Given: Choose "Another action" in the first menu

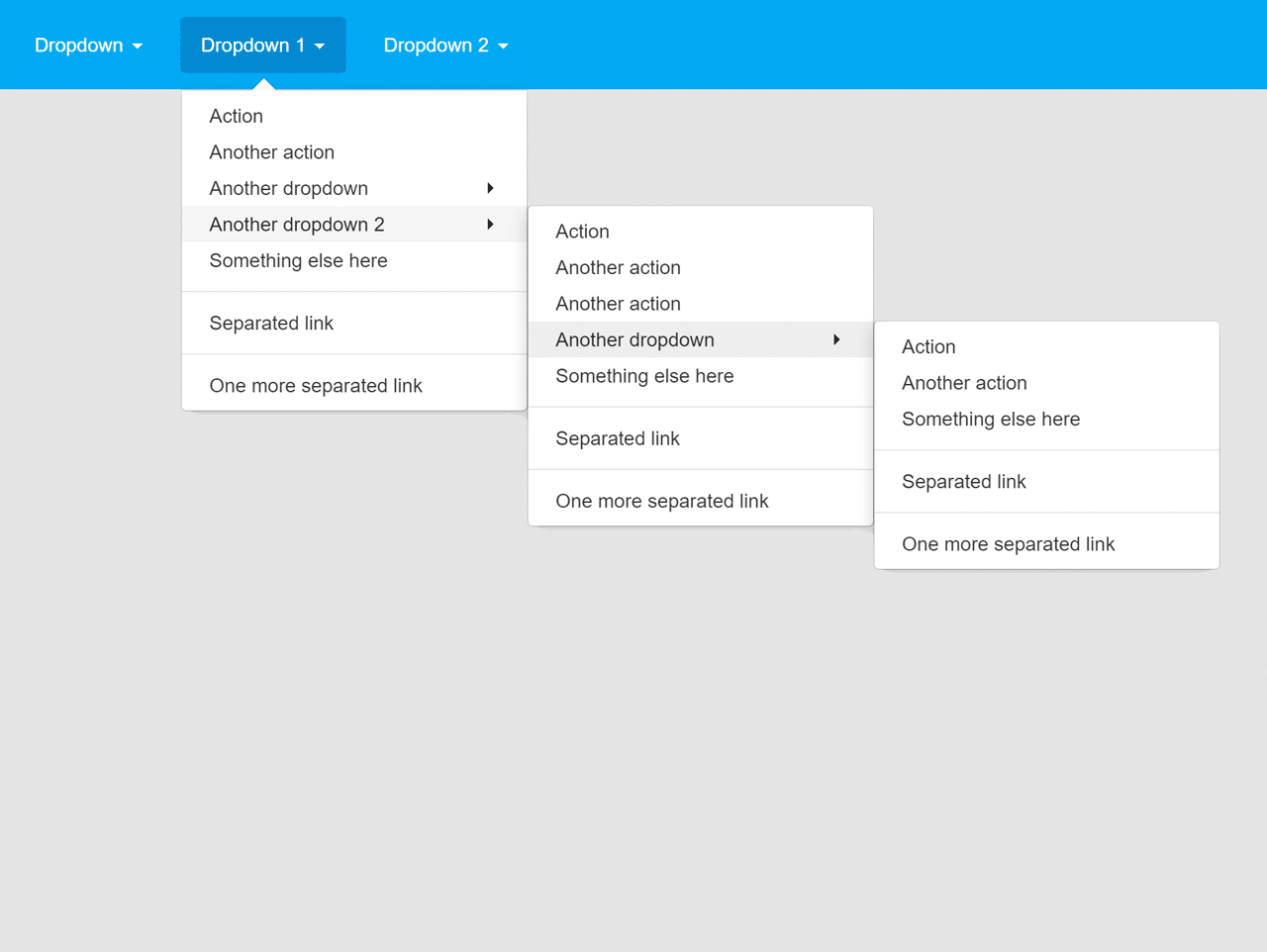Looking at the screenshot, I should click(x=271, y=151).
